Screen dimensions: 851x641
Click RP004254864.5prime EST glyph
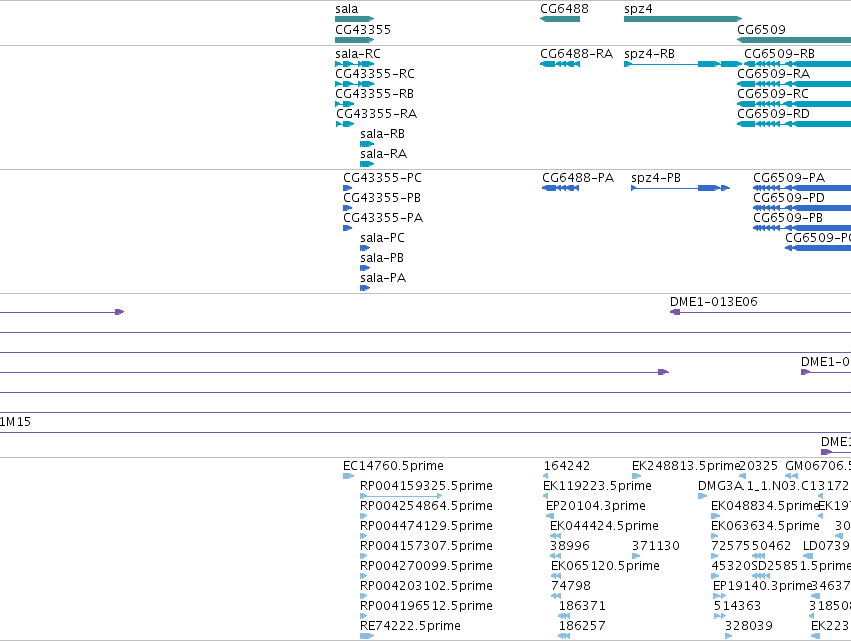[364, 516]
